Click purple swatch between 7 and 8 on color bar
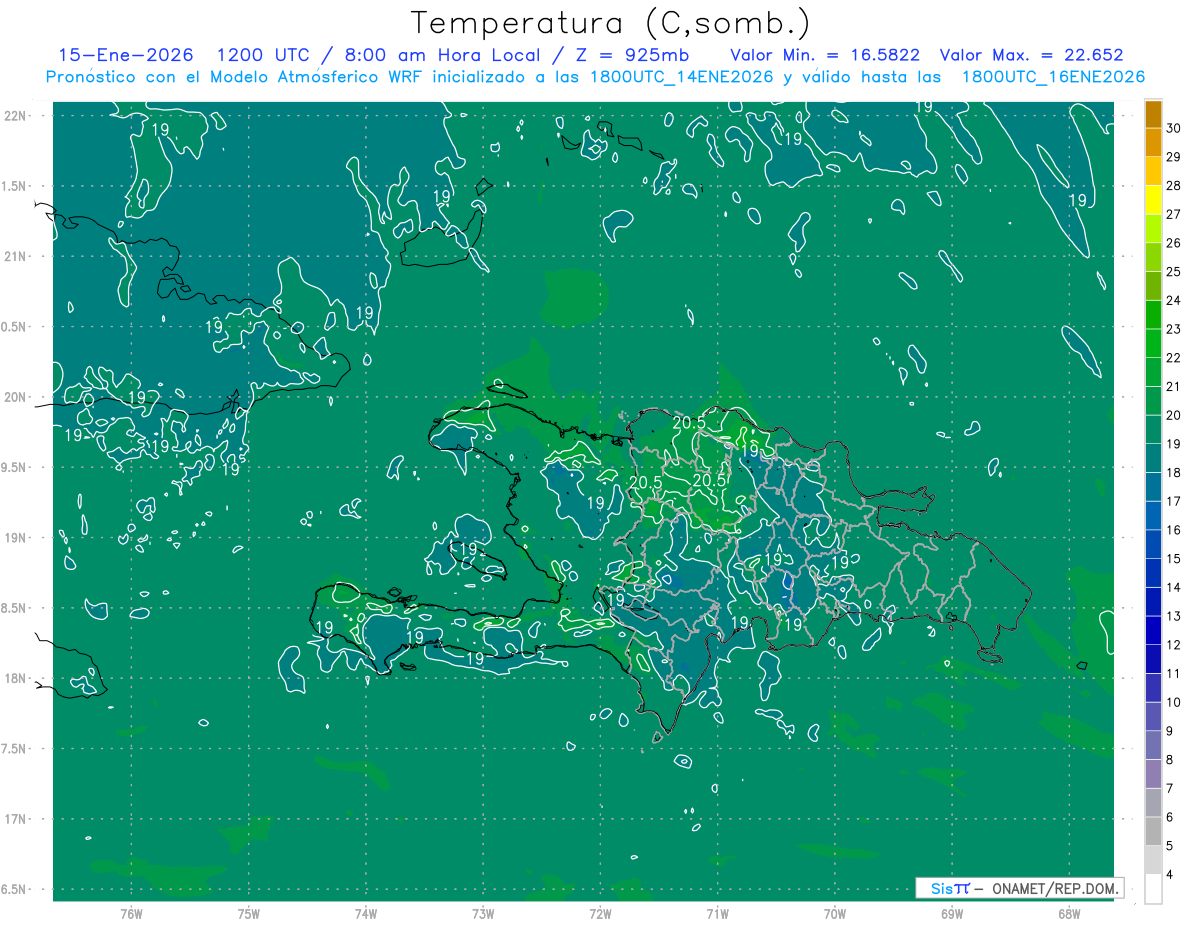The height and width of the screenshot is (927, 1200). pyautogui.click(x=1153, y=774)
